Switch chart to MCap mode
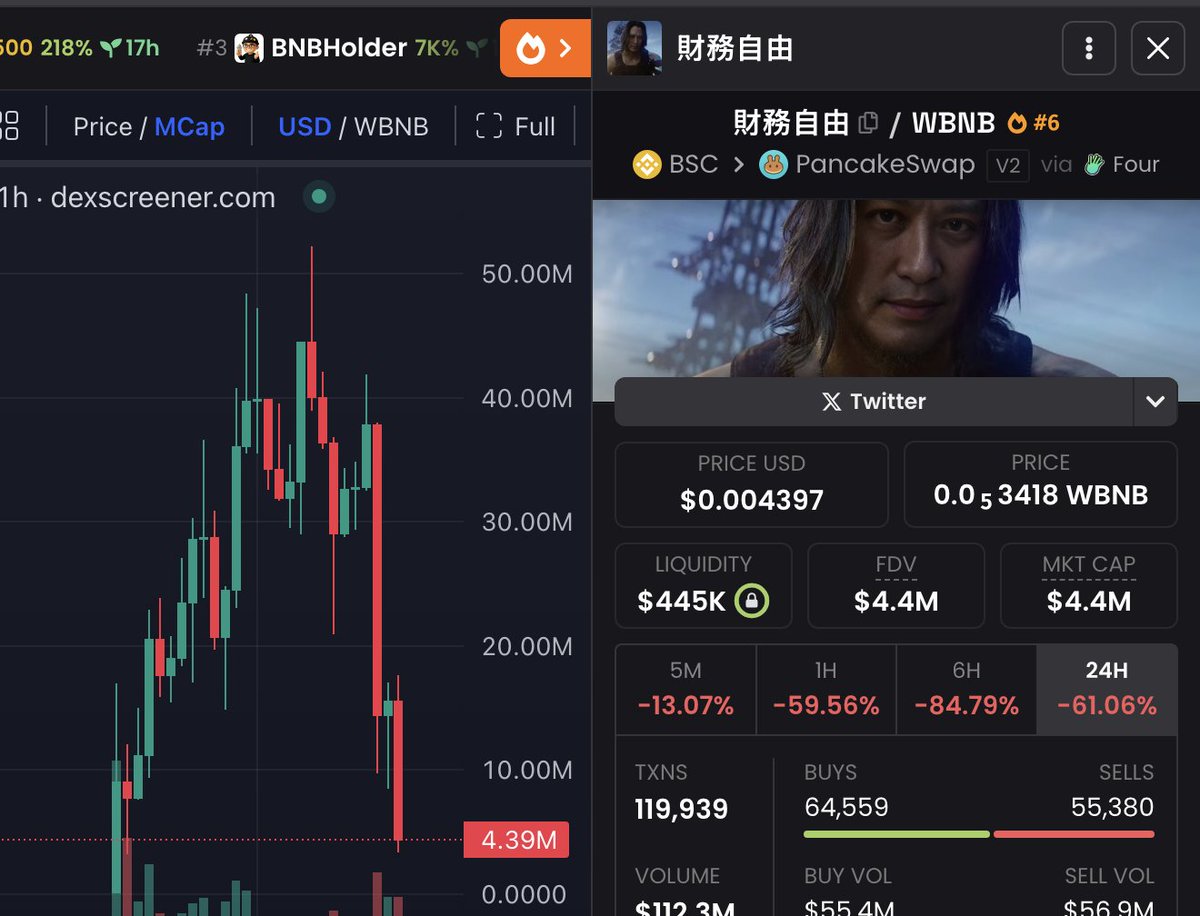This screenshot has width=1200, height=916. tap(189, 127)
